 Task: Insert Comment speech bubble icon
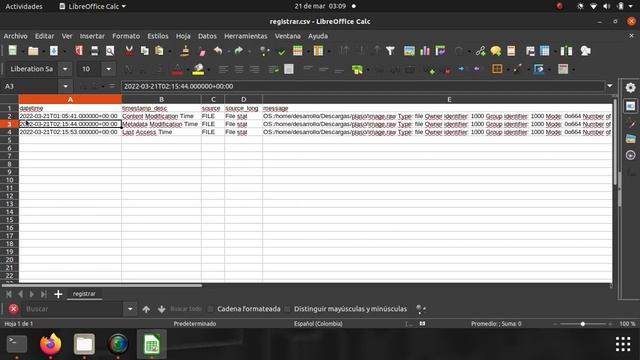tap(496, 51)
